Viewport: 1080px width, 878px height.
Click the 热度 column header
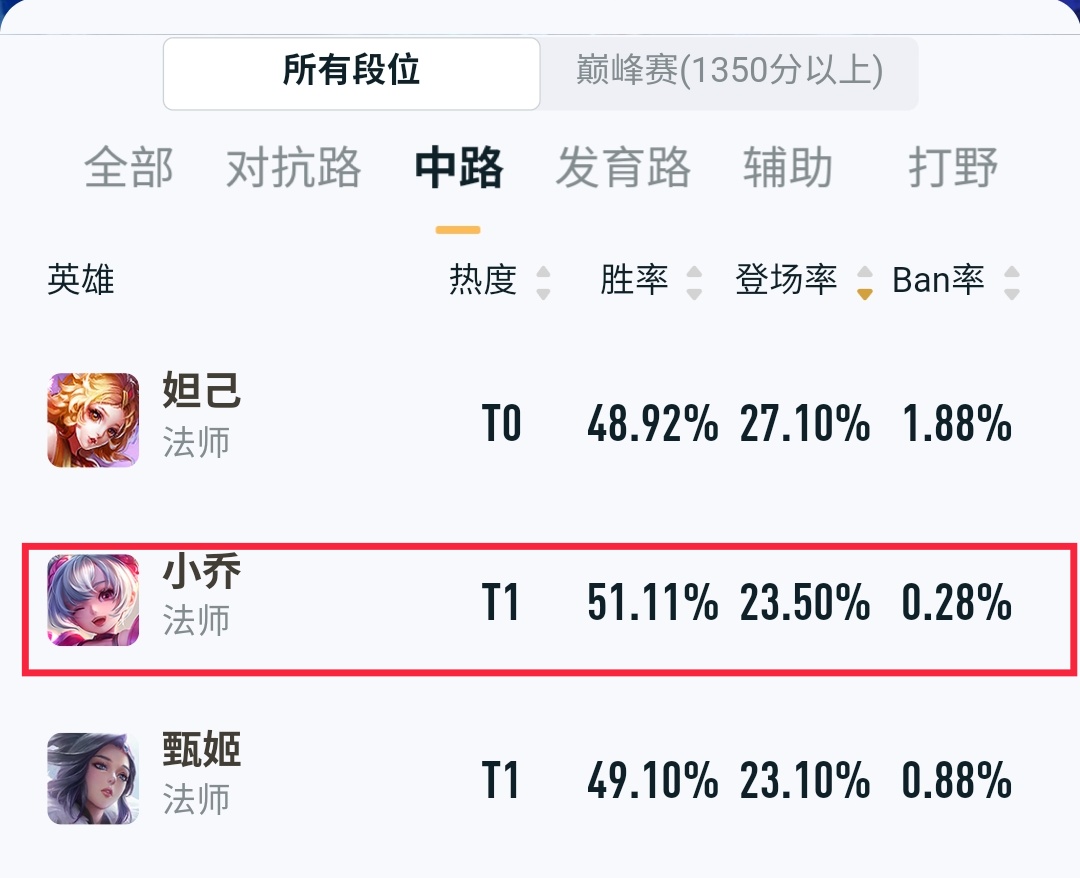pos(483,280)
